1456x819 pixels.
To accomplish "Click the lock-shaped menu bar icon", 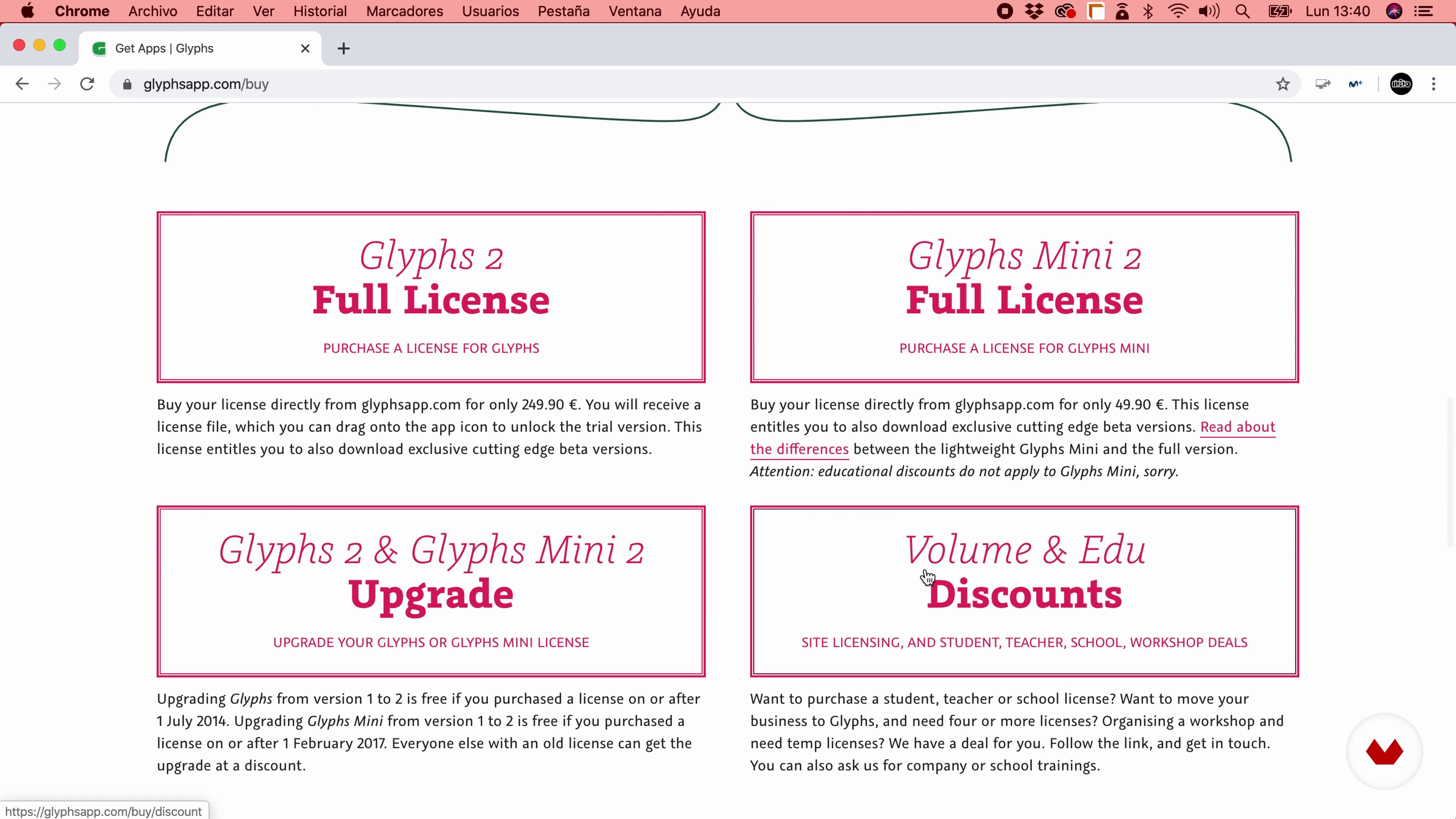I will [1122, 11].
